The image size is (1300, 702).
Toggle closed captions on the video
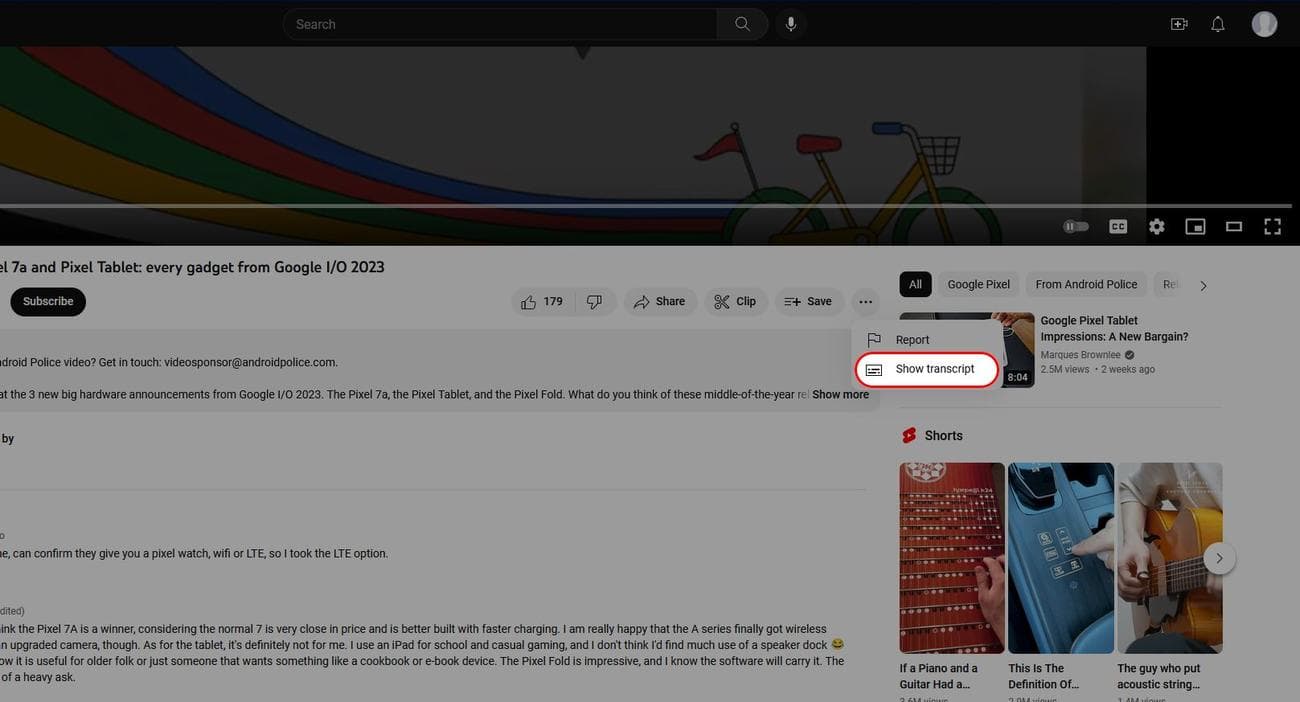click(1118, 227)
